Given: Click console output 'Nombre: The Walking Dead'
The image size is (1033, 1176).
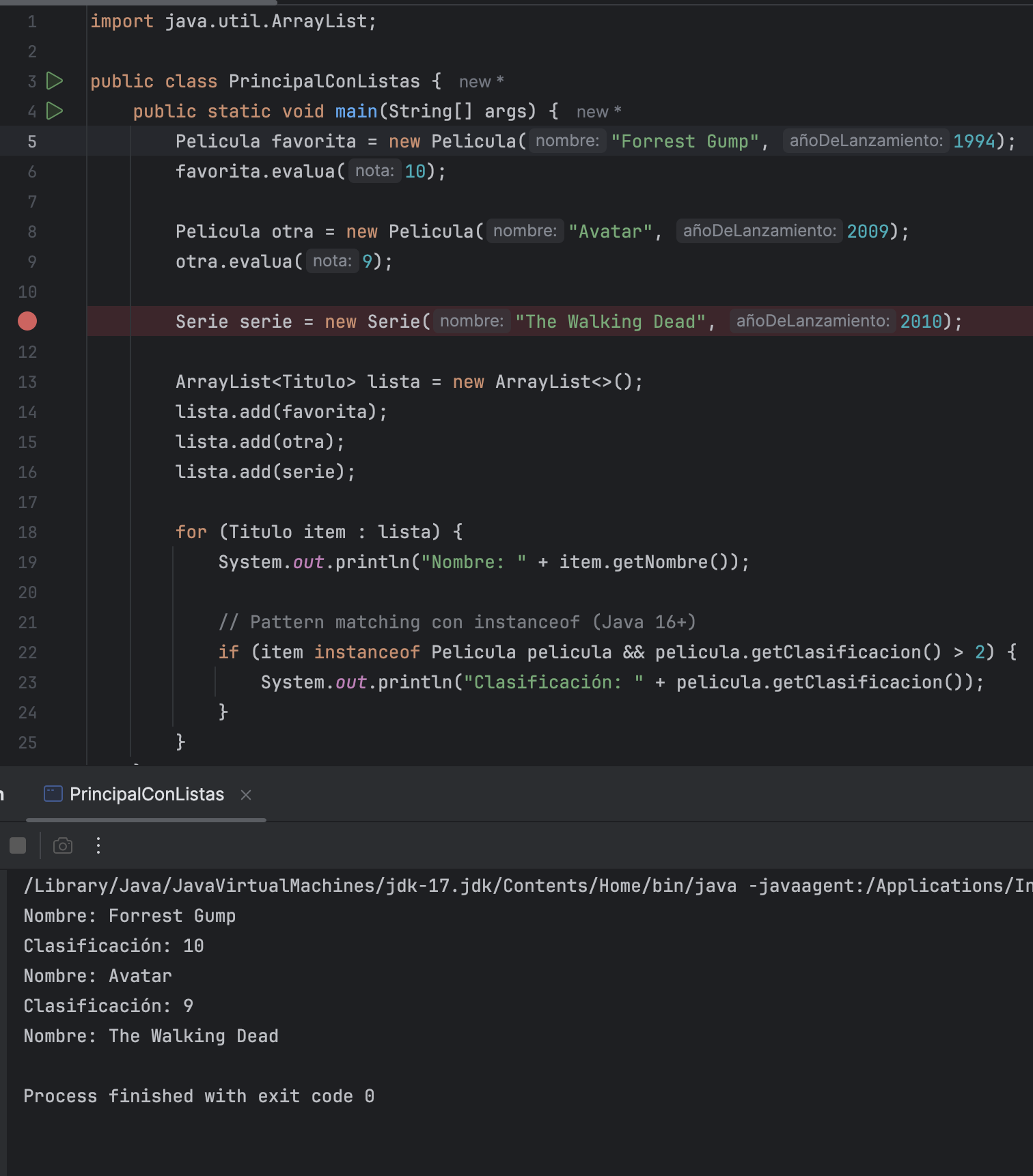Looking at the screenshot, I should click(x=151, y=1036).
